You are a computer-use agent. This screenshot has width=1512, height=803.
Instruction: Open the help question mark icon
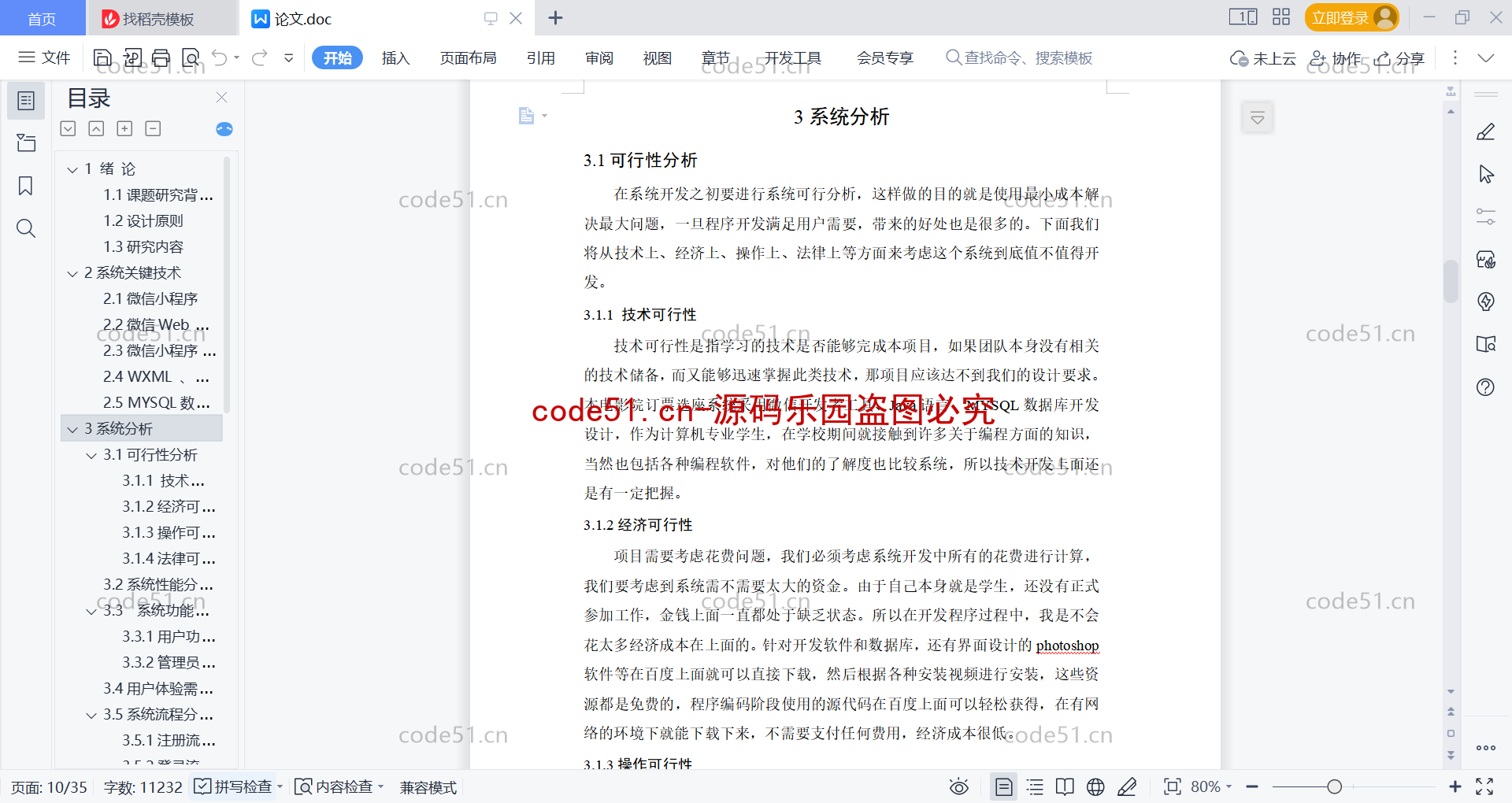(1485, 387)
